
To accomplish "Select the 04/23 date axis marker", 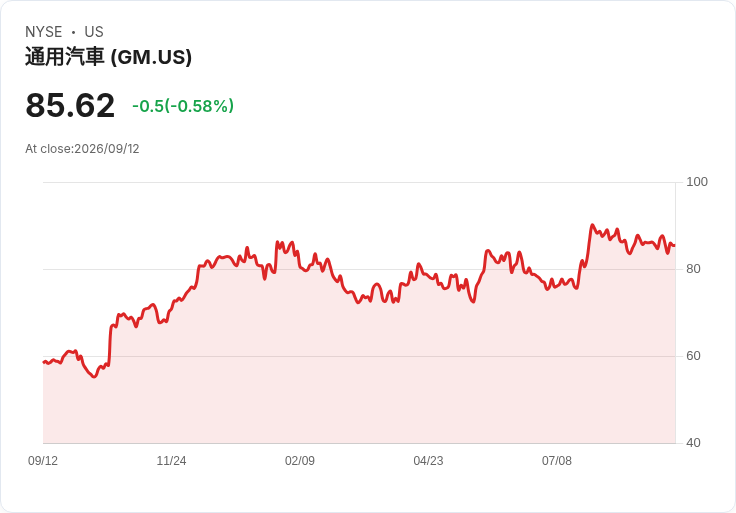I will tap(428, 461).
